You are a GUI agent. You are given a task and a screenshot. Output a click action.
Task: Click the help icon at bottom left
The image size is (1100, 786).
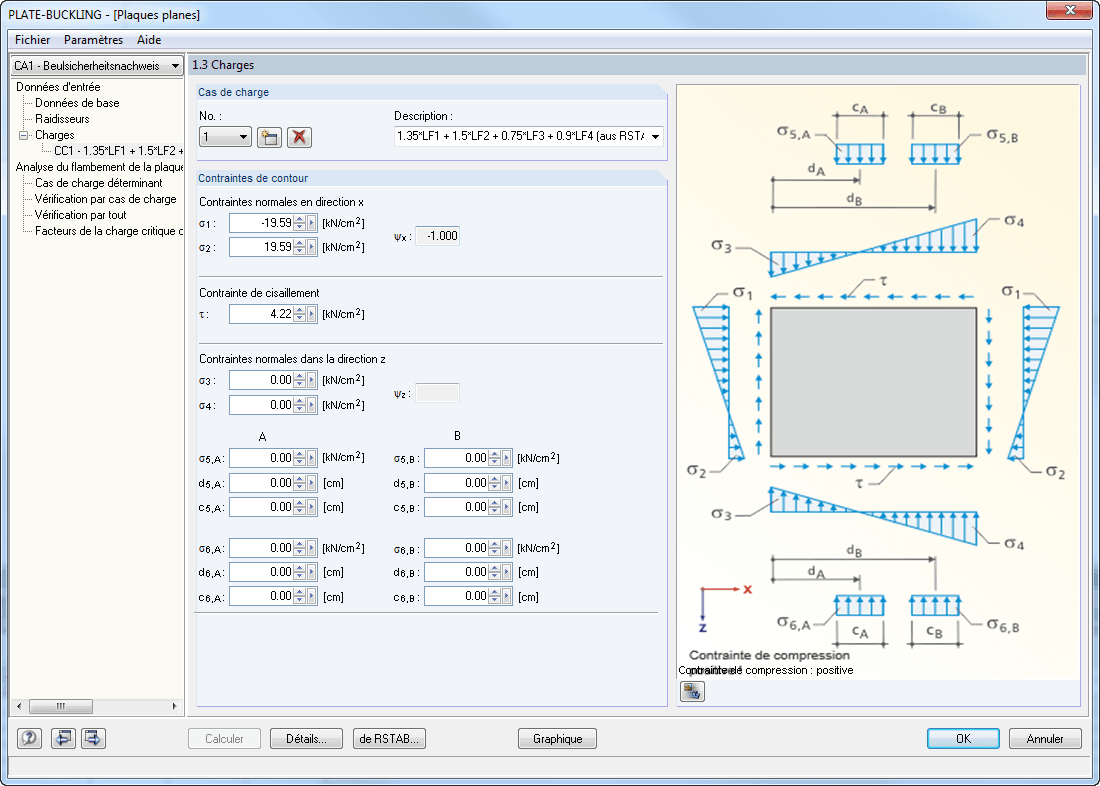pos(29,738)
